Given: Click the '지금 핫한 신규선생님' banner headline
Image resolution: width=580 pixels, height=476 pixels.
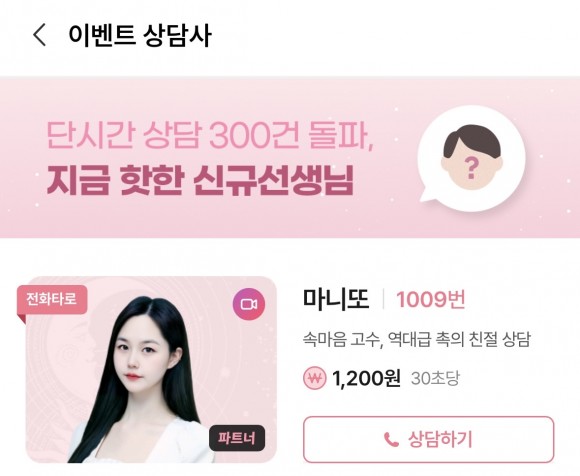Looking at the screenshot, I should coord(200,181).
